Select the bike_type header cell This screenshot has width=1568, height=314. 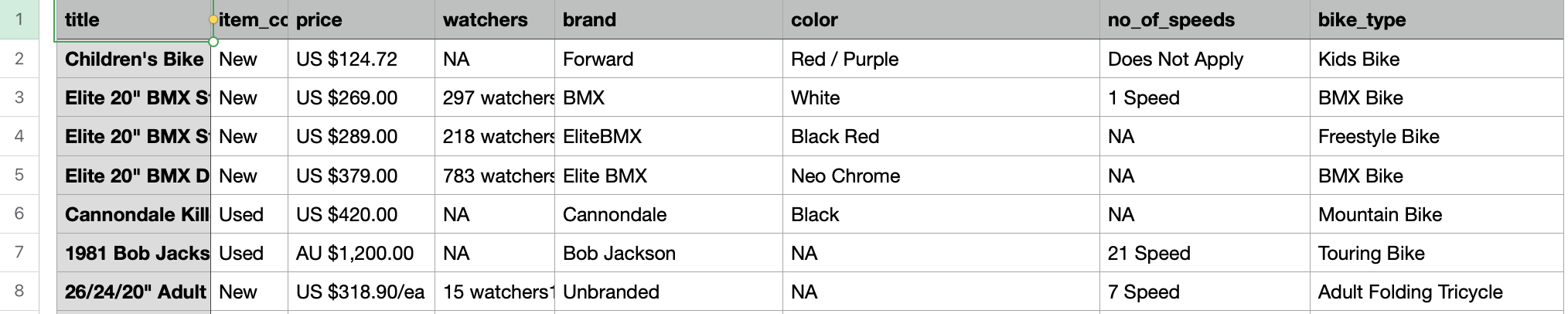(1436, 20)
